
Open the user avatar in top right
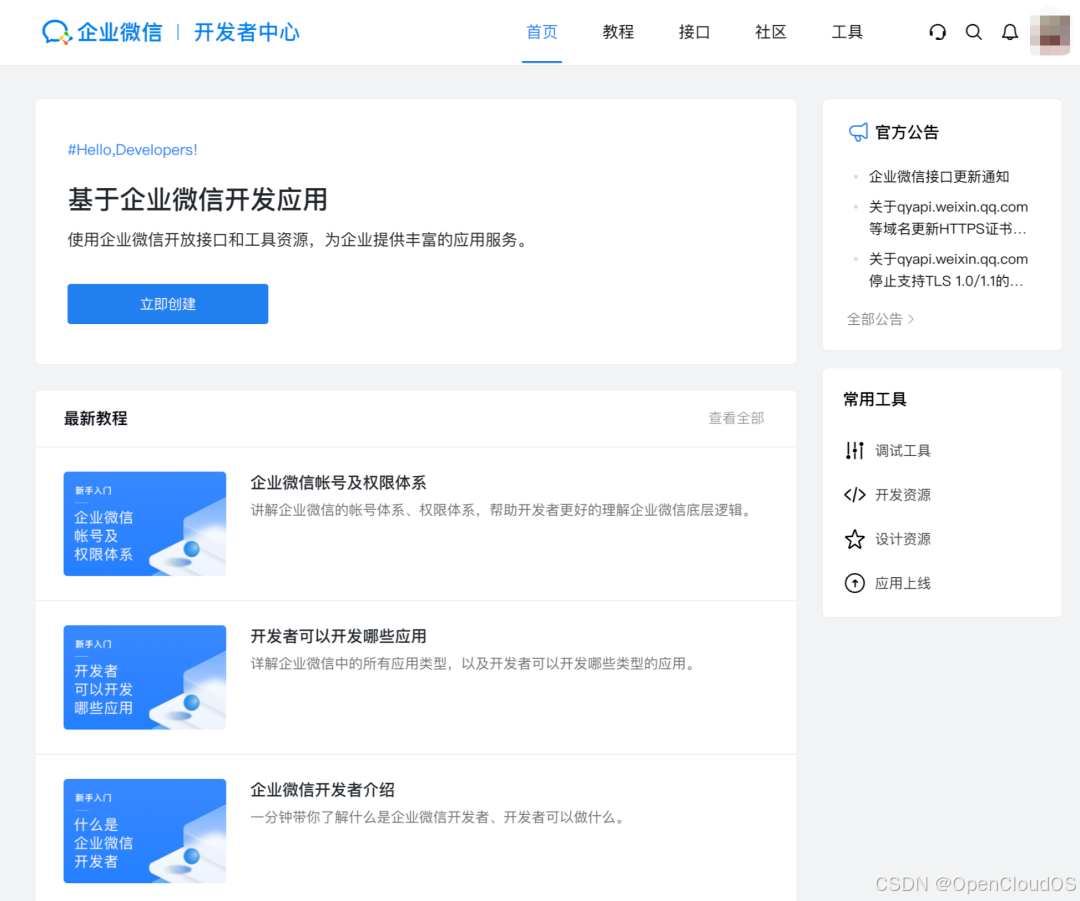pos(1050,32)
